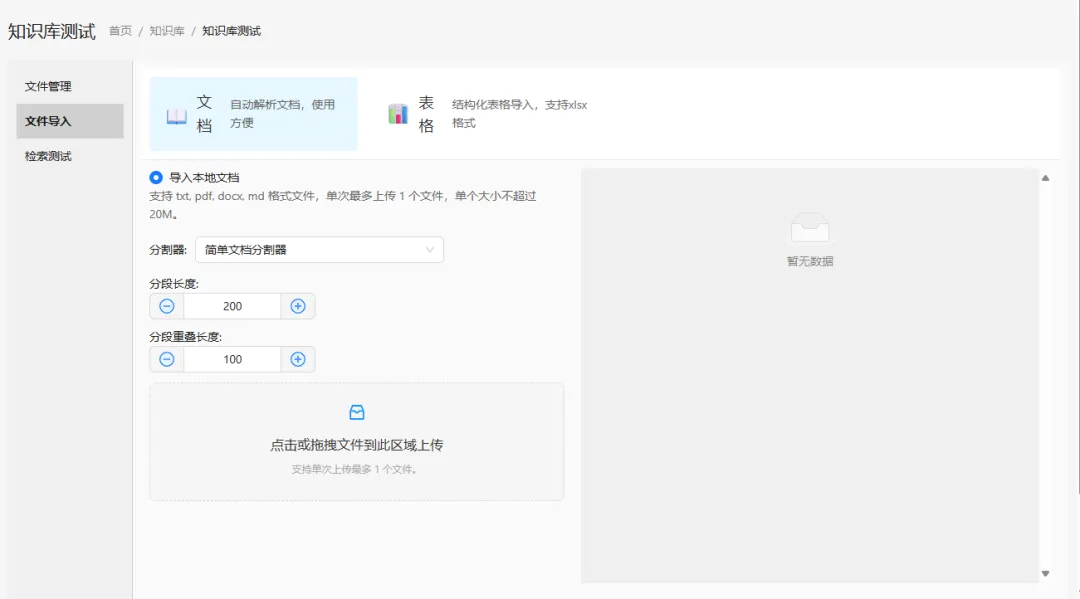
Task: Click the preview panel scroll down arrow
Action: point(1045,573)
